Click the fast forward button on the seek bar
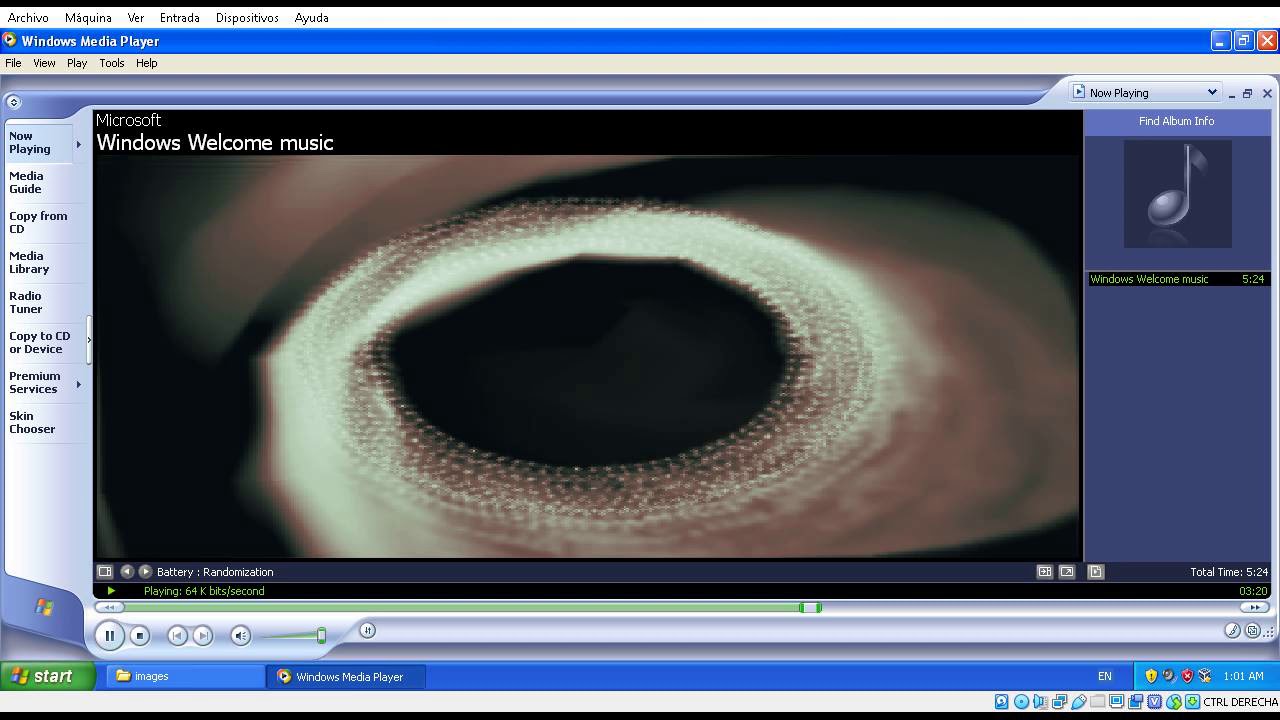The height and width of the screenshot is (720, 1280). (1255, 607)
